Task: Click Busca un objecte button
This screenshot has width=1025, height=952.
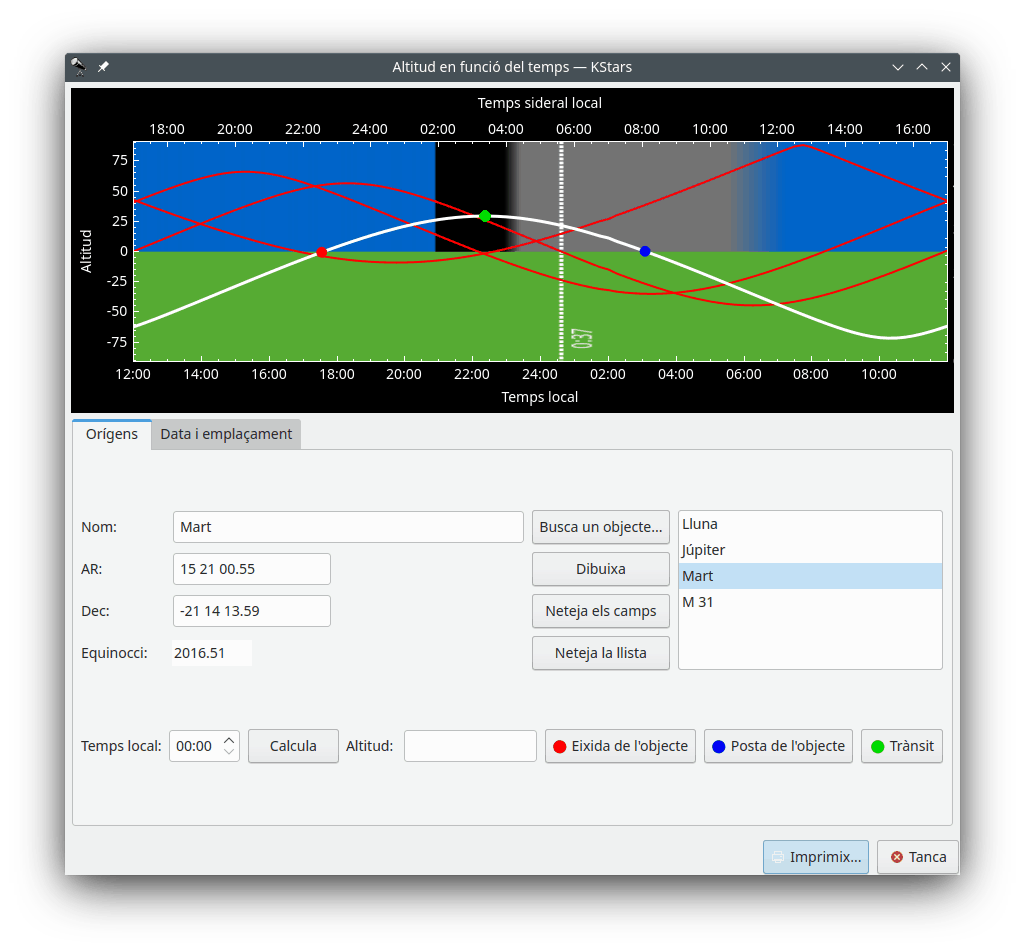Action: 600,527
